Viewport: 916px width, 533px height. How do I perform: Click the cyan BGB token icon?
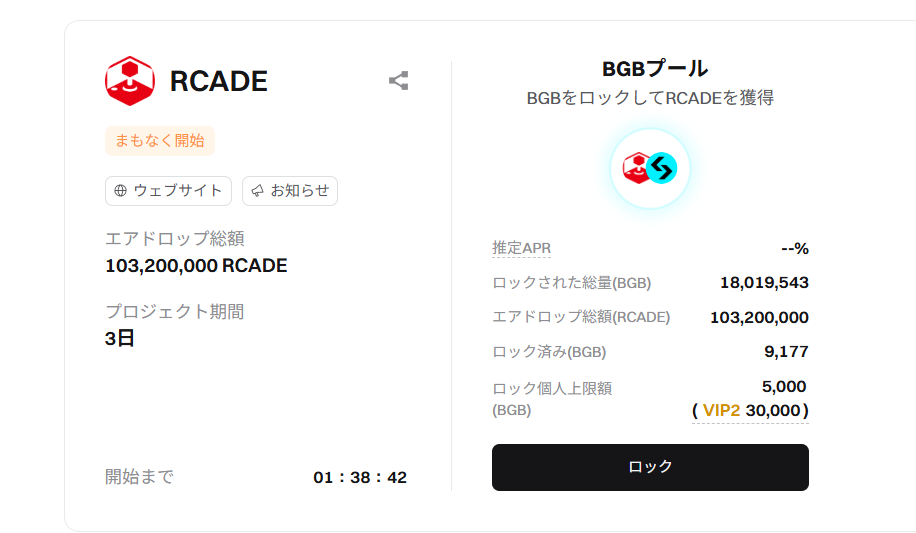[x=662, y=168]
